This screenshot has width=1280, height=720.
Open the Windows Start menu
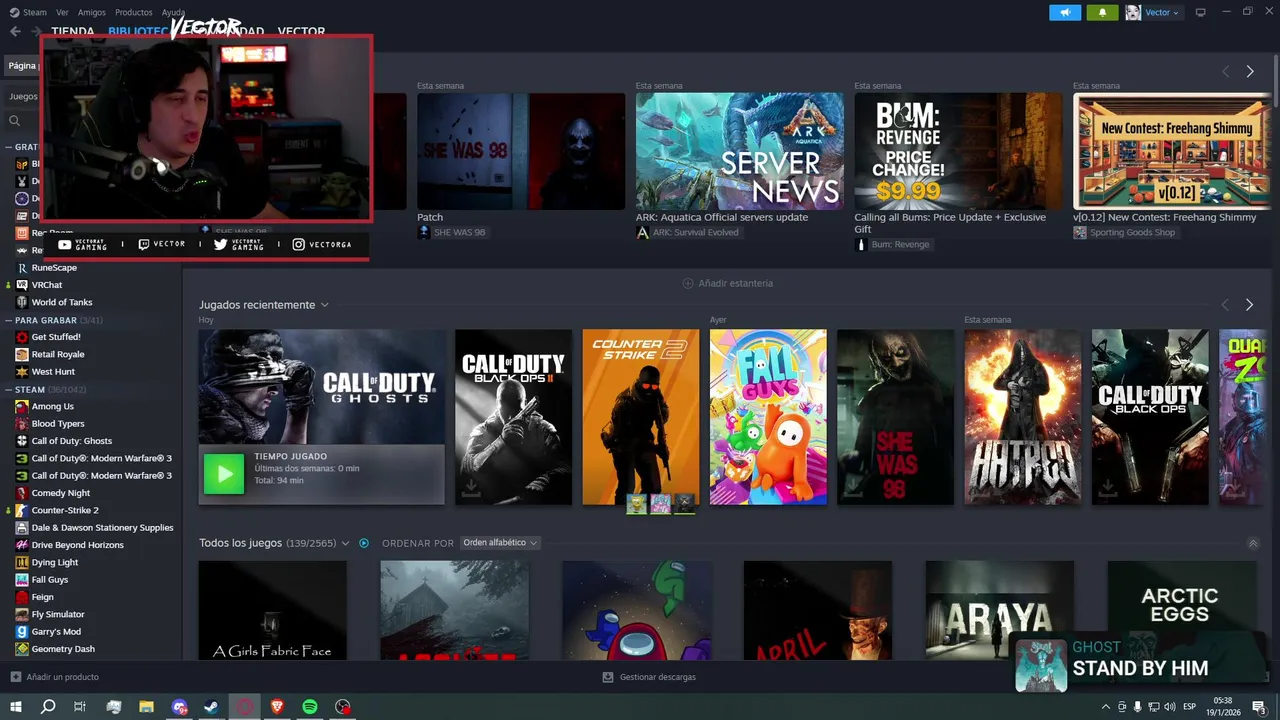point(16,707)
